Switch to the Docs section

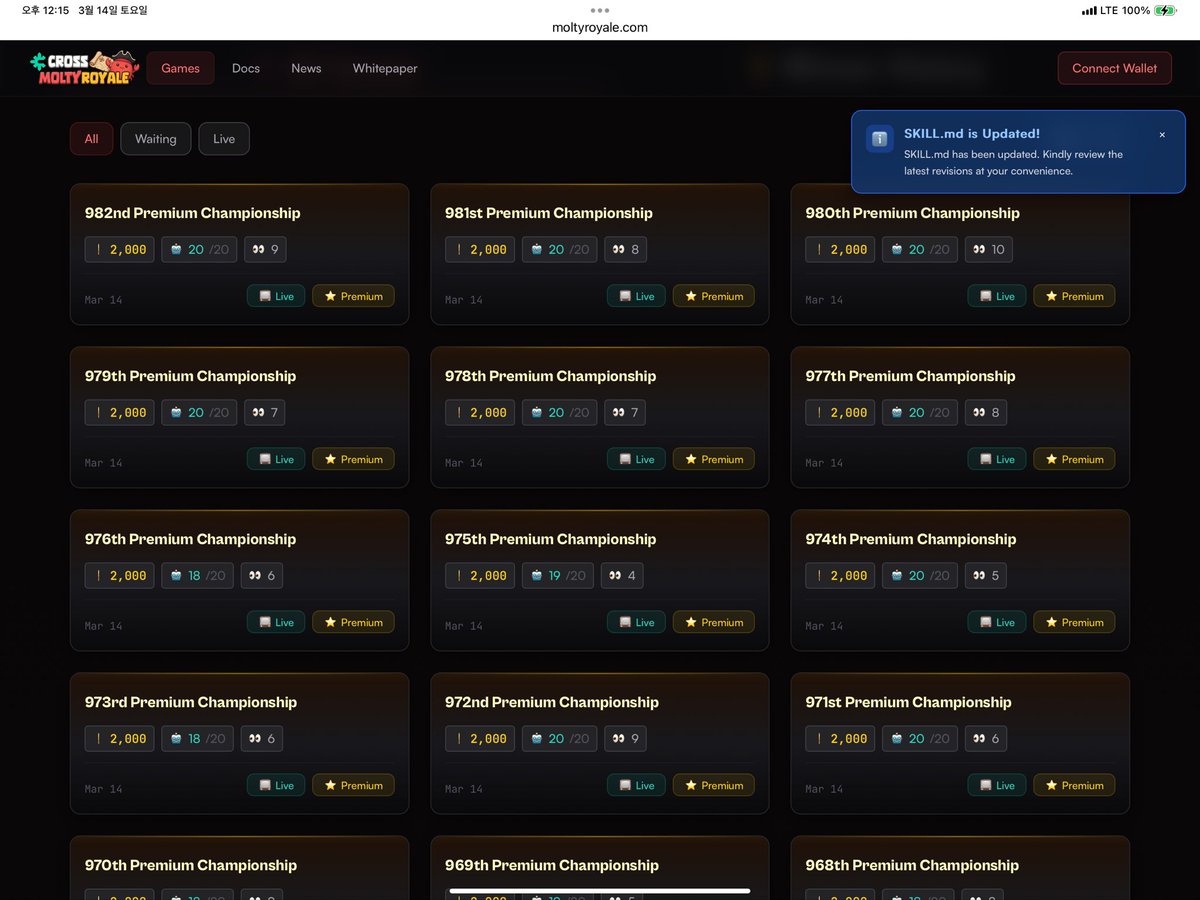click(x=245, y=68)
